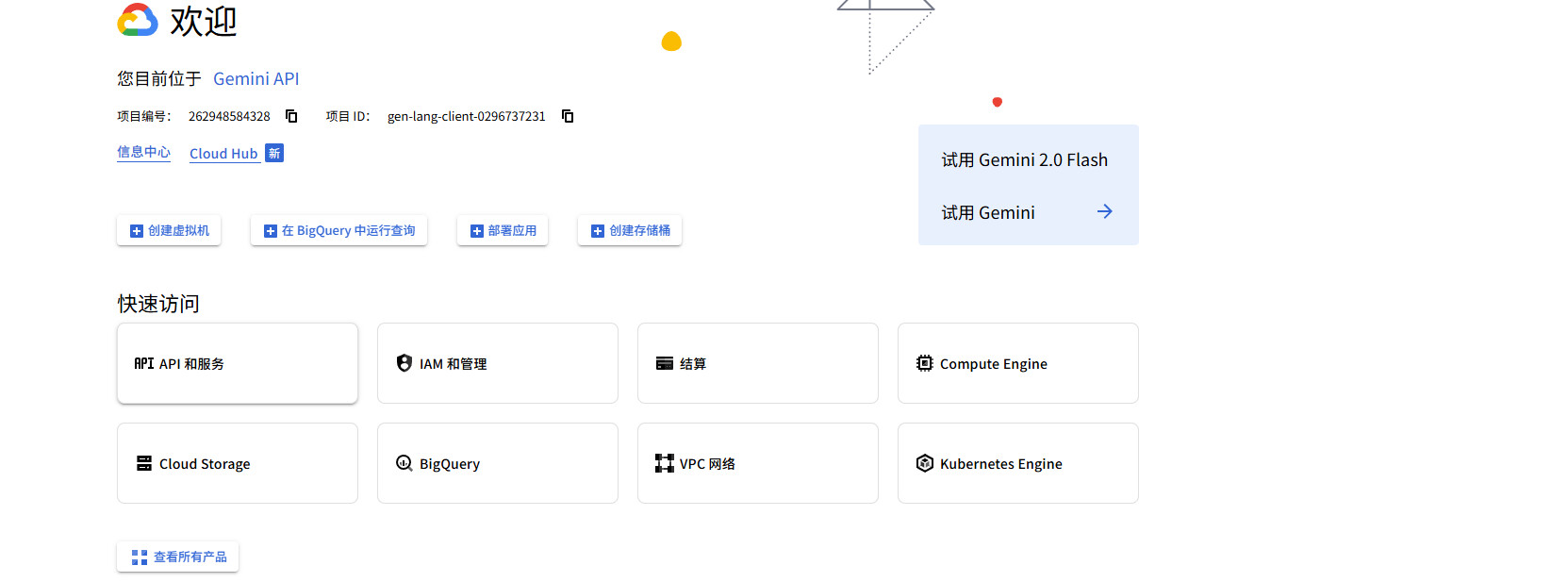Open the 结算 billing card
Image resolution: width=1568 pixels, height=582 pixels.
[x=757, y=363]
